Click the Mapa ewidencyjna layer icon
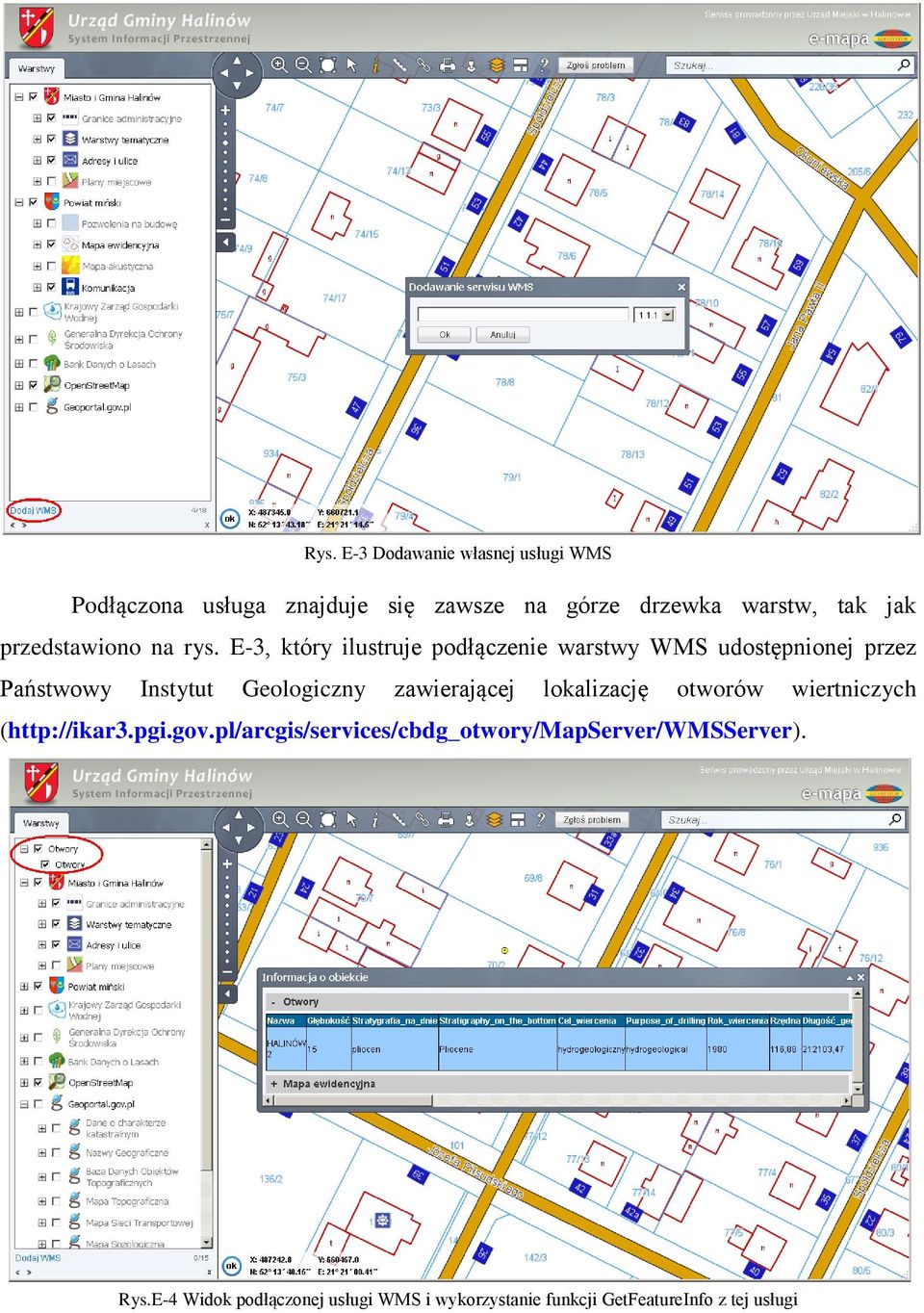924x1313 pixels. tap(70, 244)
